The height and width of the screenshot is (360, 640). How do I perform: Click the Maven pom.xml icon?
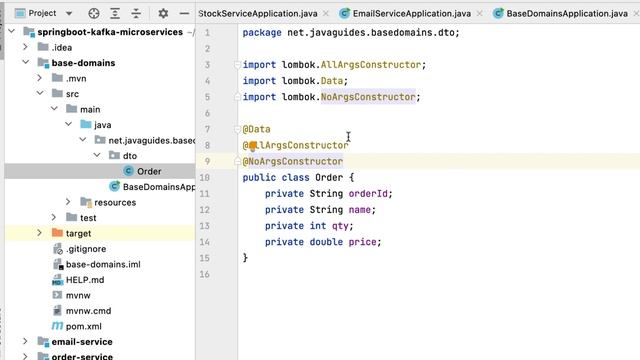57,326
